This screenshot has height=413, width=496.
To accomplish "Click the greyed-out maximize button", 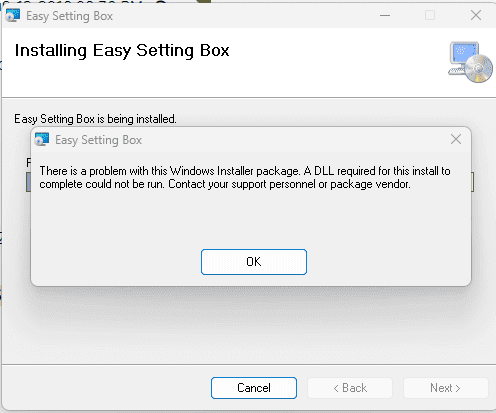I will tap(430, 15).
